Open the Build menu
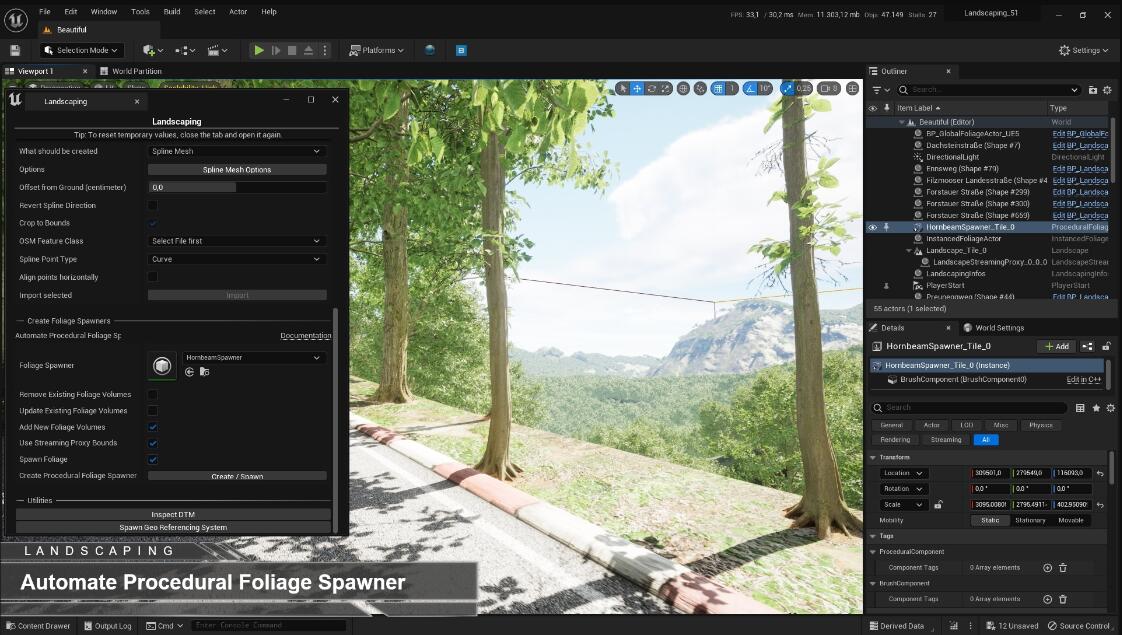 172,12
